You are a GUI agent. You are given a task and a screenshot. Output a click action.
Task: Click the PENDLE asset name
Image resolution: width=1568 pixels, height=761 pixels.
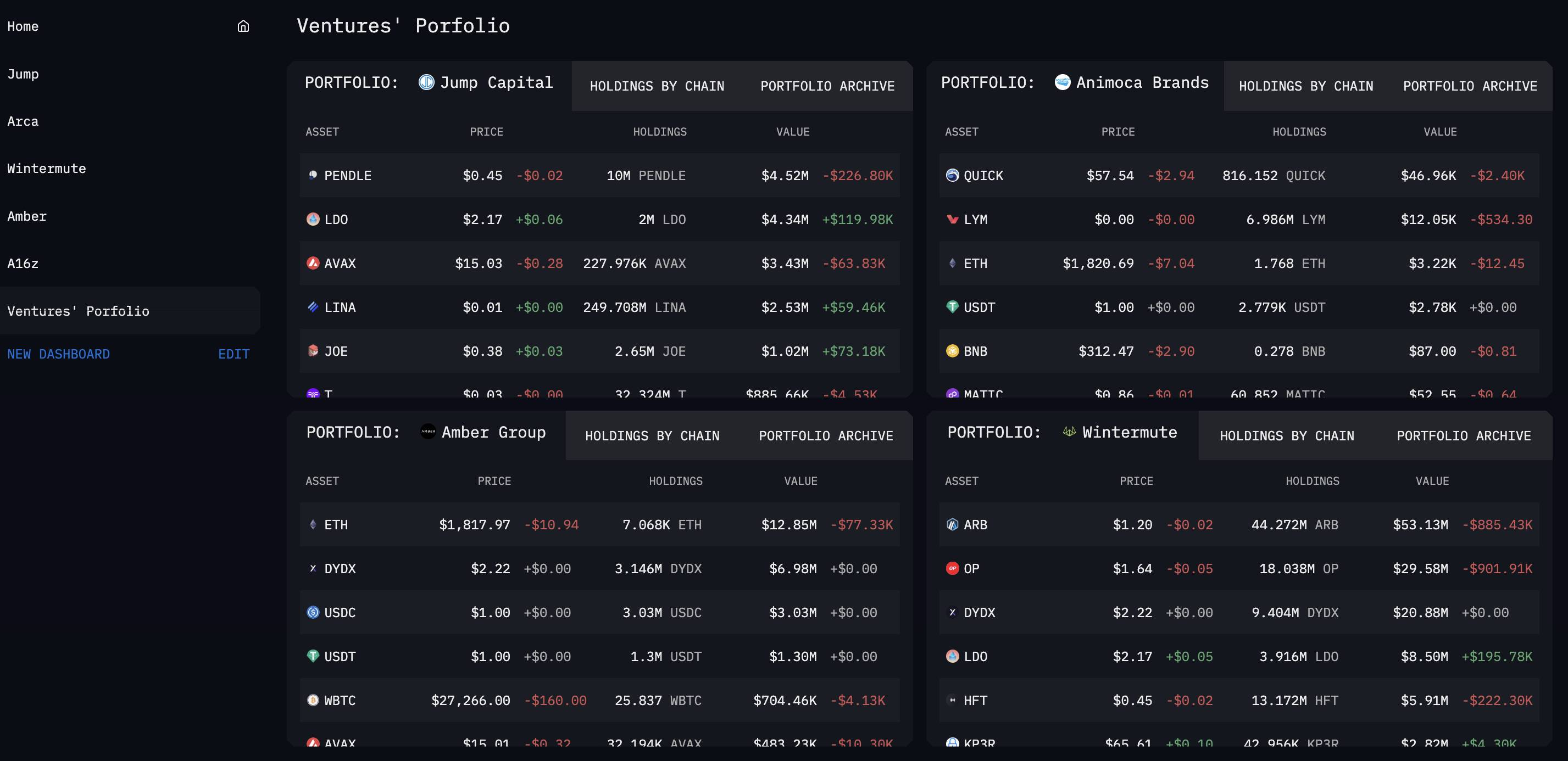[348, 176]
